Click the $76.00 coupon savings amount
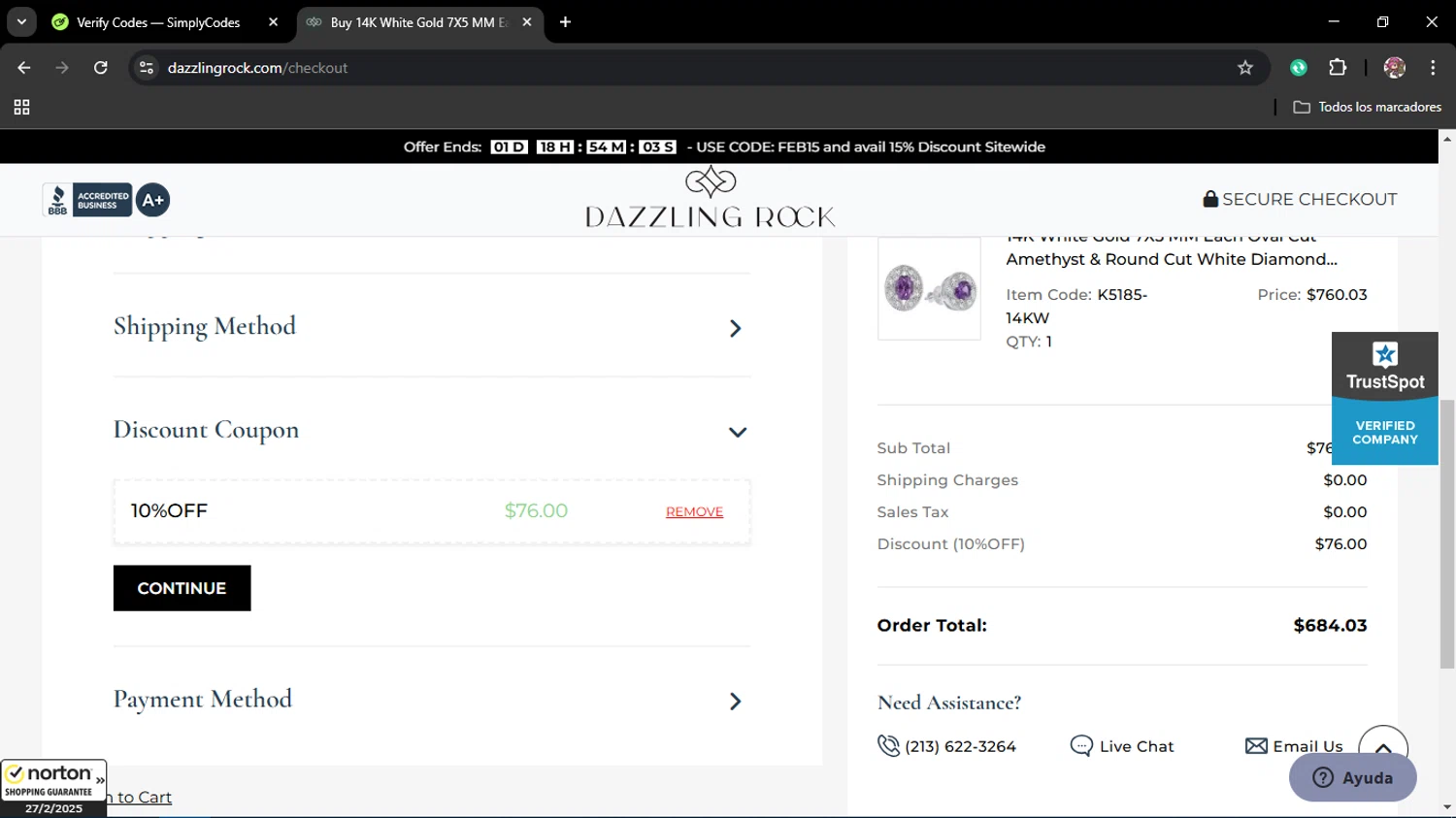Image resolution: width=1456 pixels, height=818 pixels. tap(536, 511)
